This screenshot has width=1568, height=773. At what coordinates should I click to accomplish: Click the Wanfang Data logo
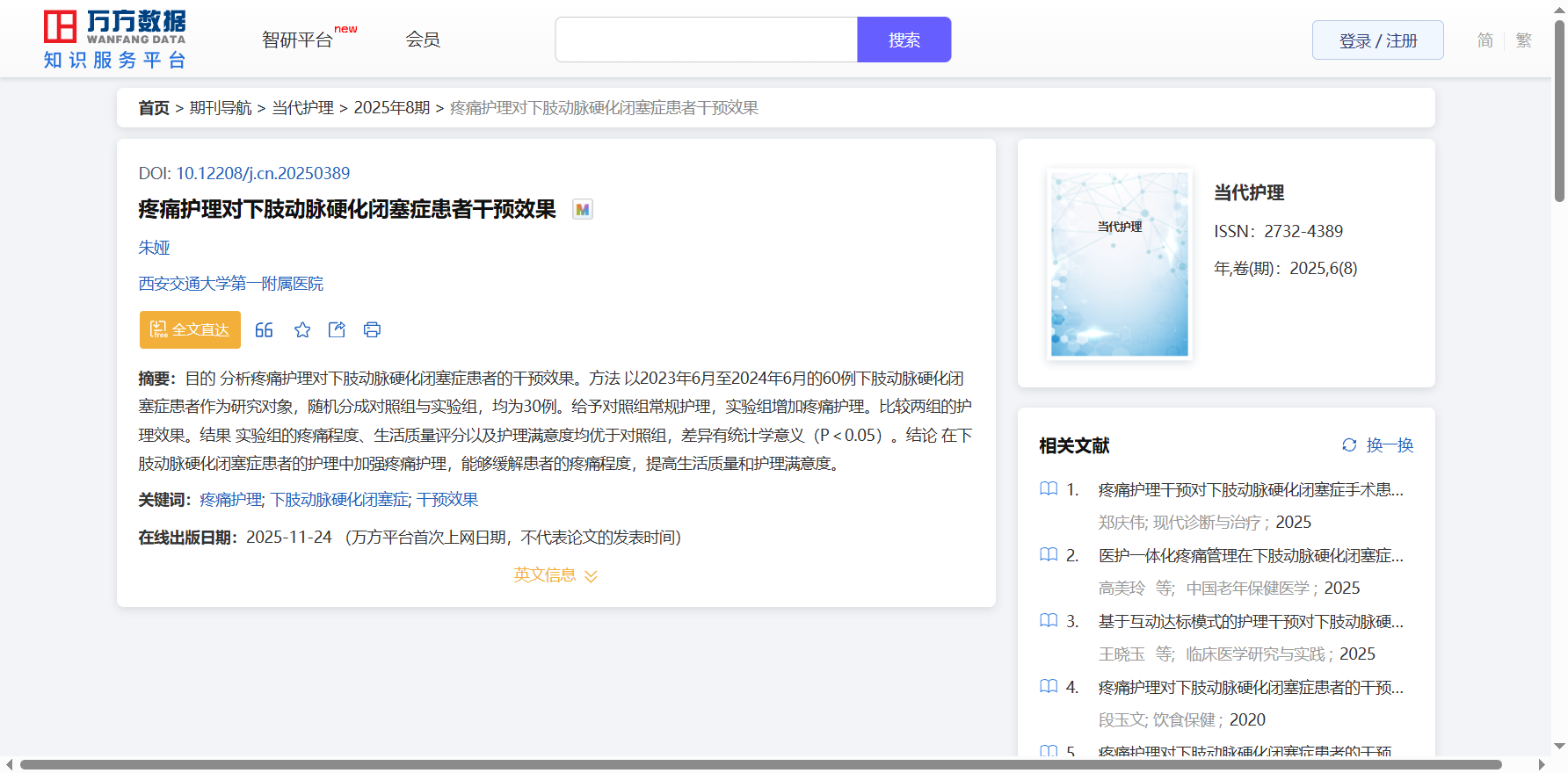pyautogui.click(x=115, y=40)
